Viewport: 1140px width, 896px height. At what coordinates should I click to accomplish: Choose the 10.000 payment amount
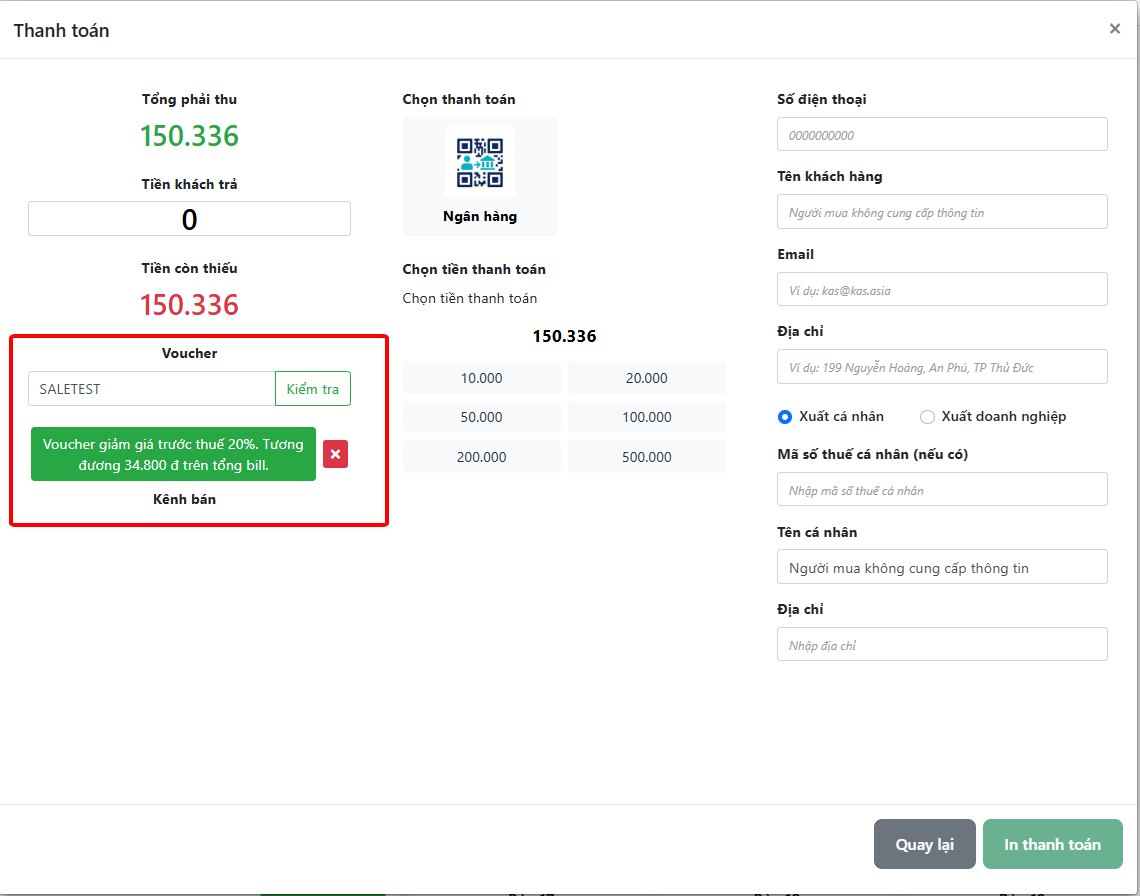point(481,378)
